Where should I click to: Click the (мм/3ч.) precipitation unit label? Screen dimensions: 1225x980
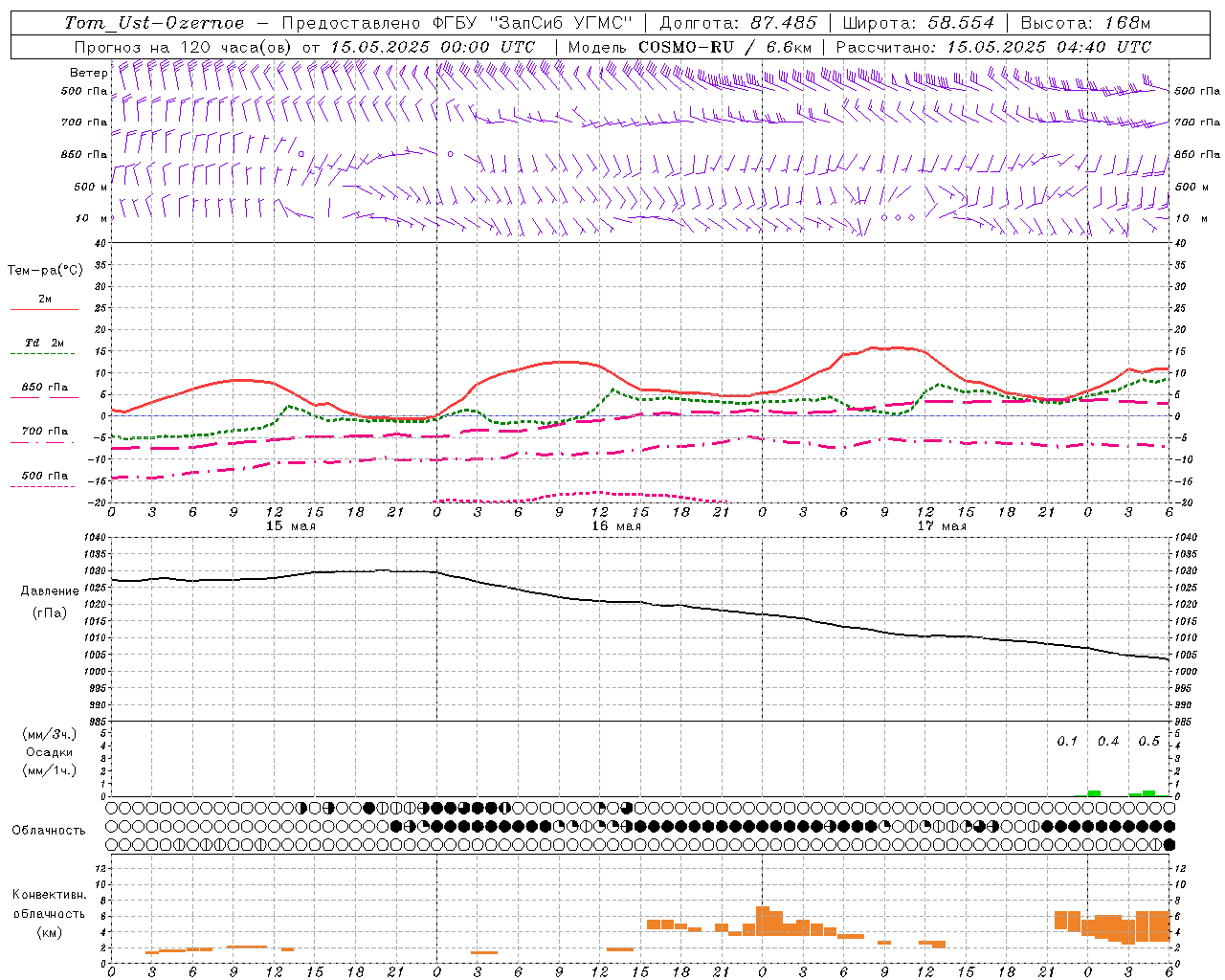pos(50,734)
